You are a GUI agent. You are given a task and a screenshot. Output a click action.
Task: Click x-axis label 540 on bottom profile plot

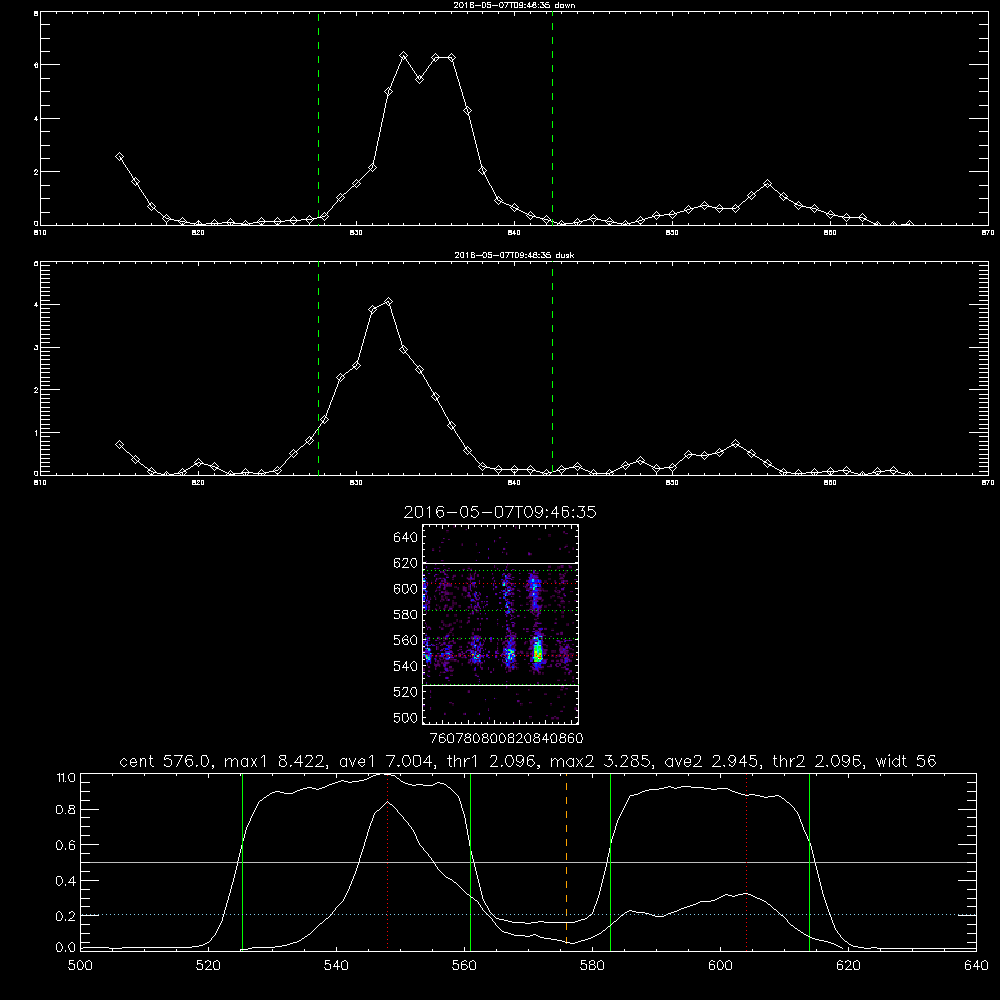click(x=336, y=966)
